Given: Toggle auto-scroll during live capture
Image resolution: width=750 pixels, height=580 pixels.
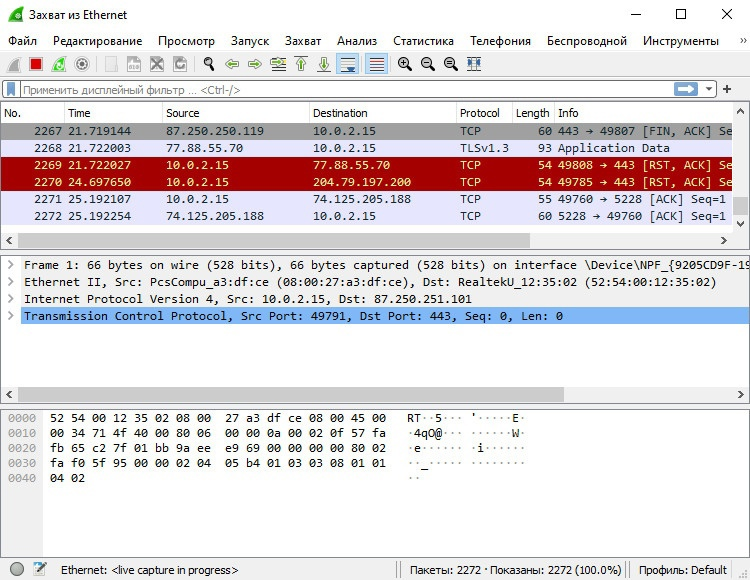Looking at the screenshot, I should (x=348, y=64).
